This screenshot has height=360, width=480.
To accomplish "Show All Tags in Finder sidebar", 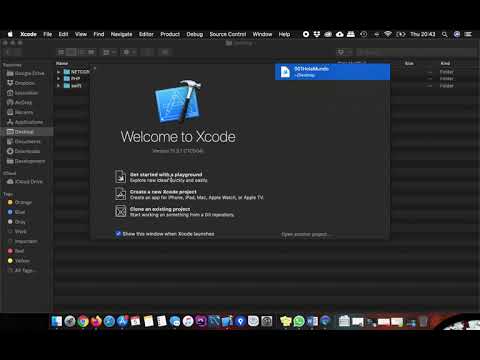I will coord(21,270).
